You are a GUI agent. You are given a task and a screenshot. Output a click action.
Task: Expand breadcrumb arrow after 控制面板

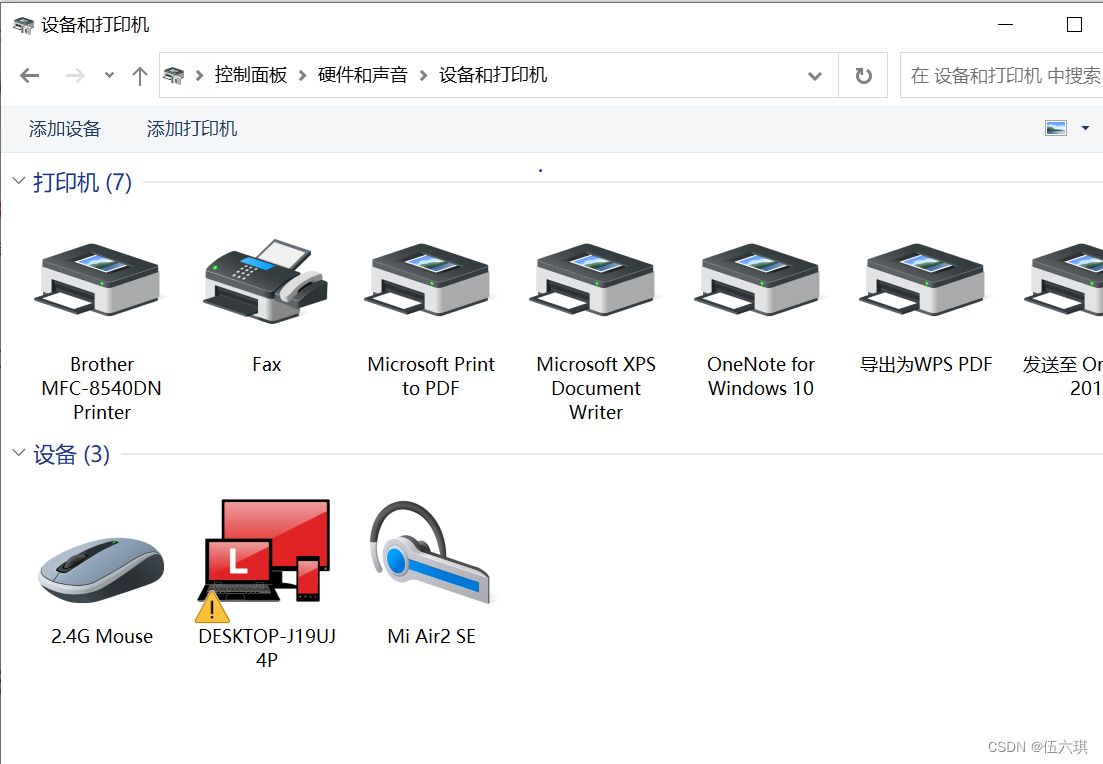click(x=302, y=75)
